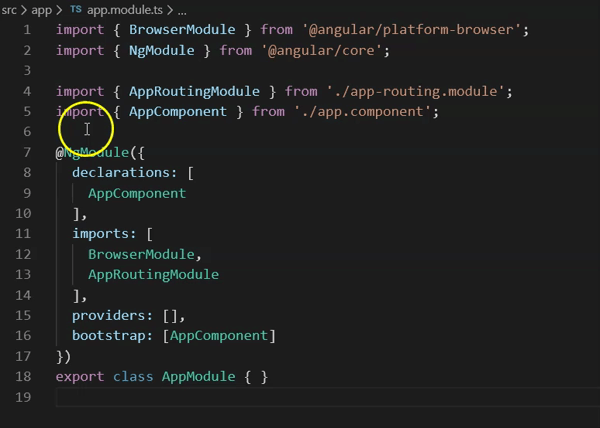
Task: Click the TS file icon in the breadcrumb
Action: coord(76,9)
